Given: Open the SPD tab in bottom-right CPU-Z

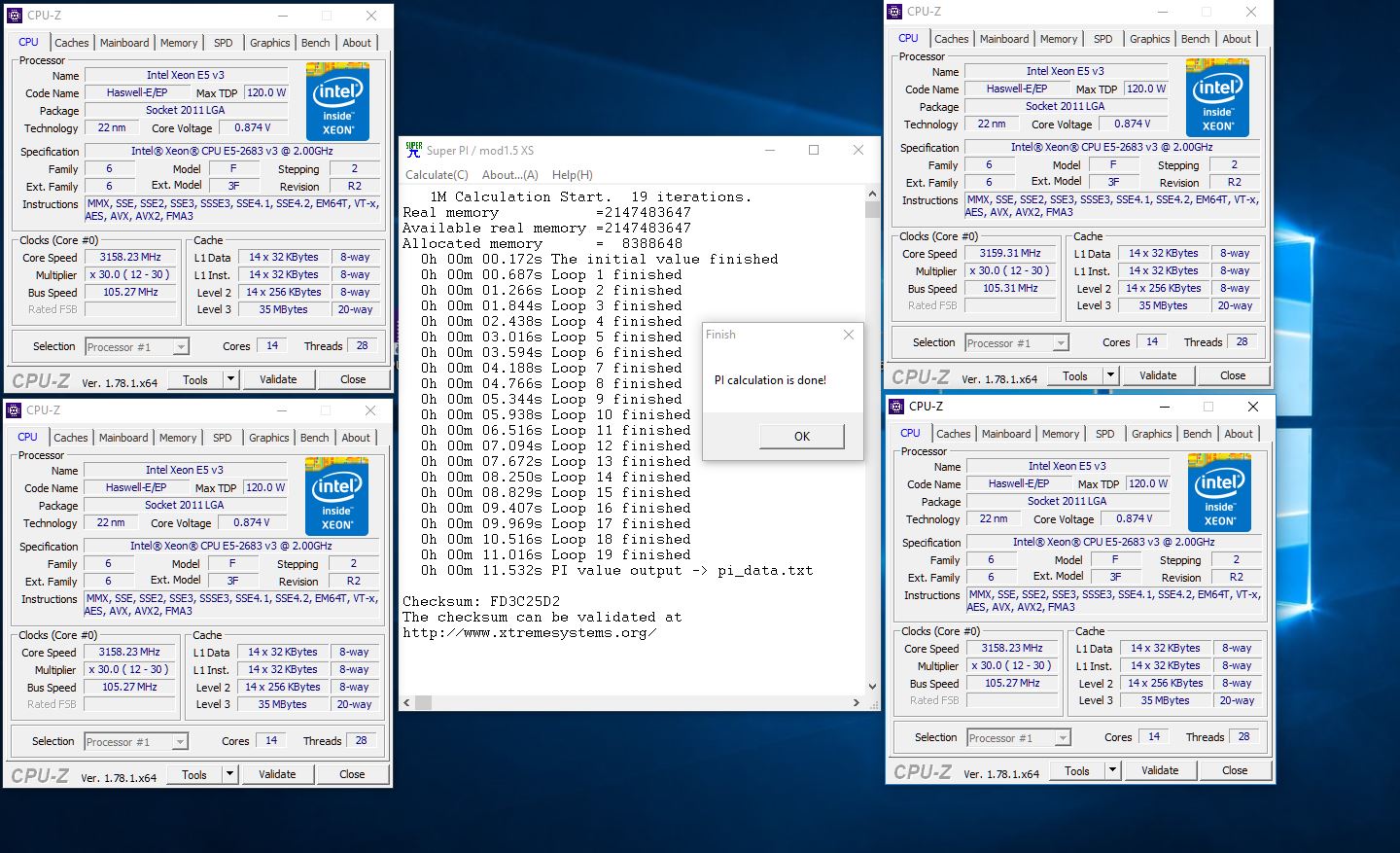Looking at the screenshot, I should (1105, 434).
